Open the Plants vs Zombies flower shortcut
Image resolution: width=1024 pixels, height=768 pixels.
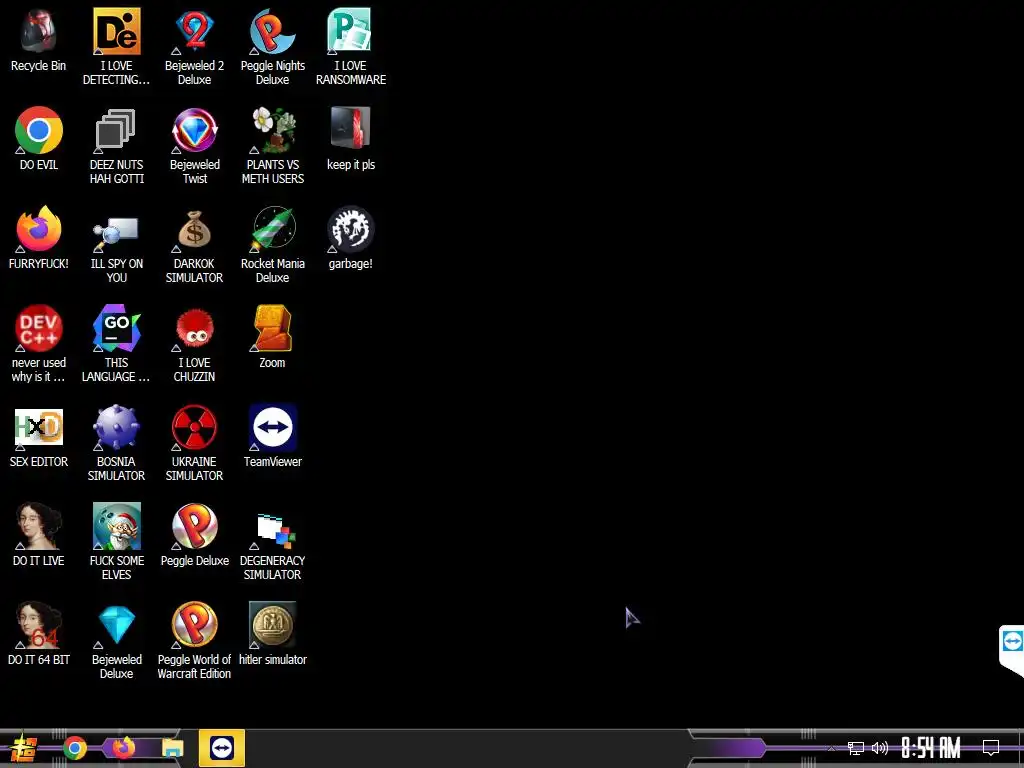pos(272,131)
